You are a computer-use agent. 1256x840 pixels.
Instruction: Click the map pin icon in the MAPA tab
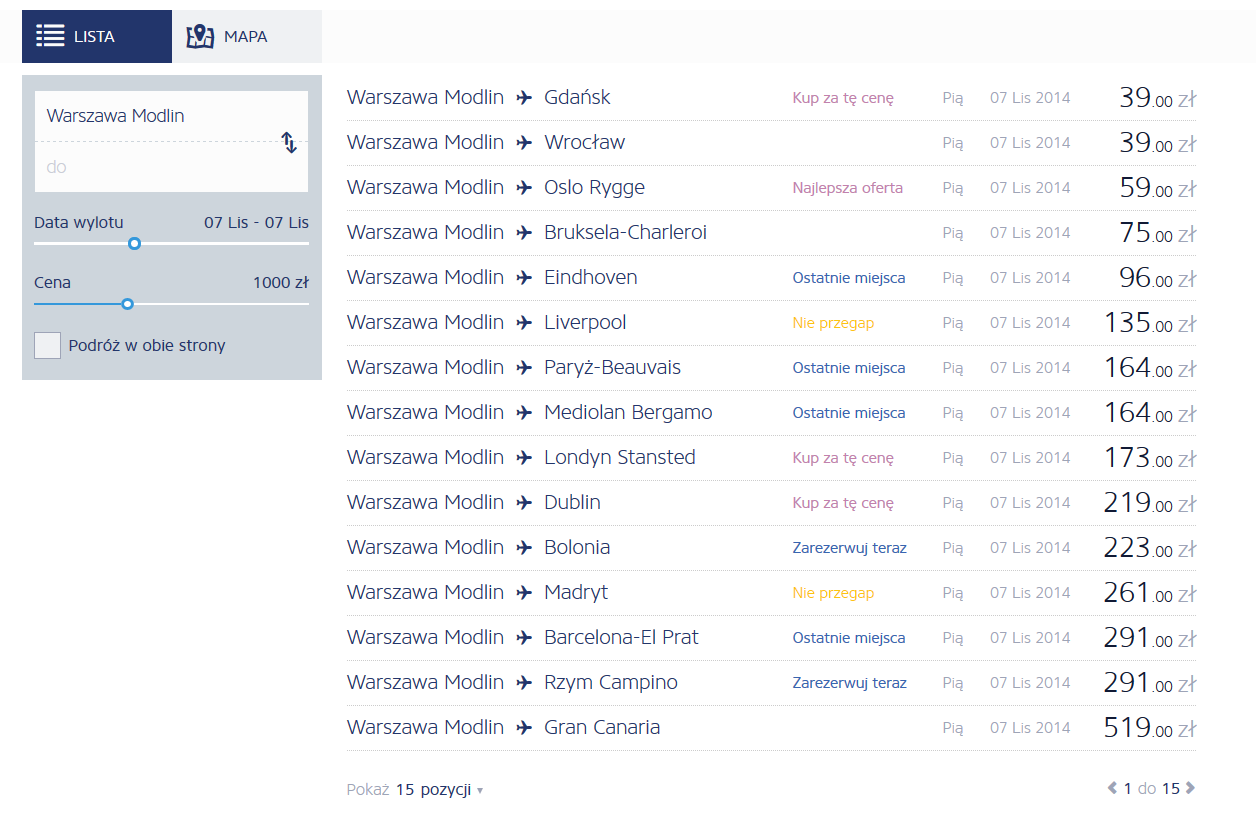(x=201, y=36)
